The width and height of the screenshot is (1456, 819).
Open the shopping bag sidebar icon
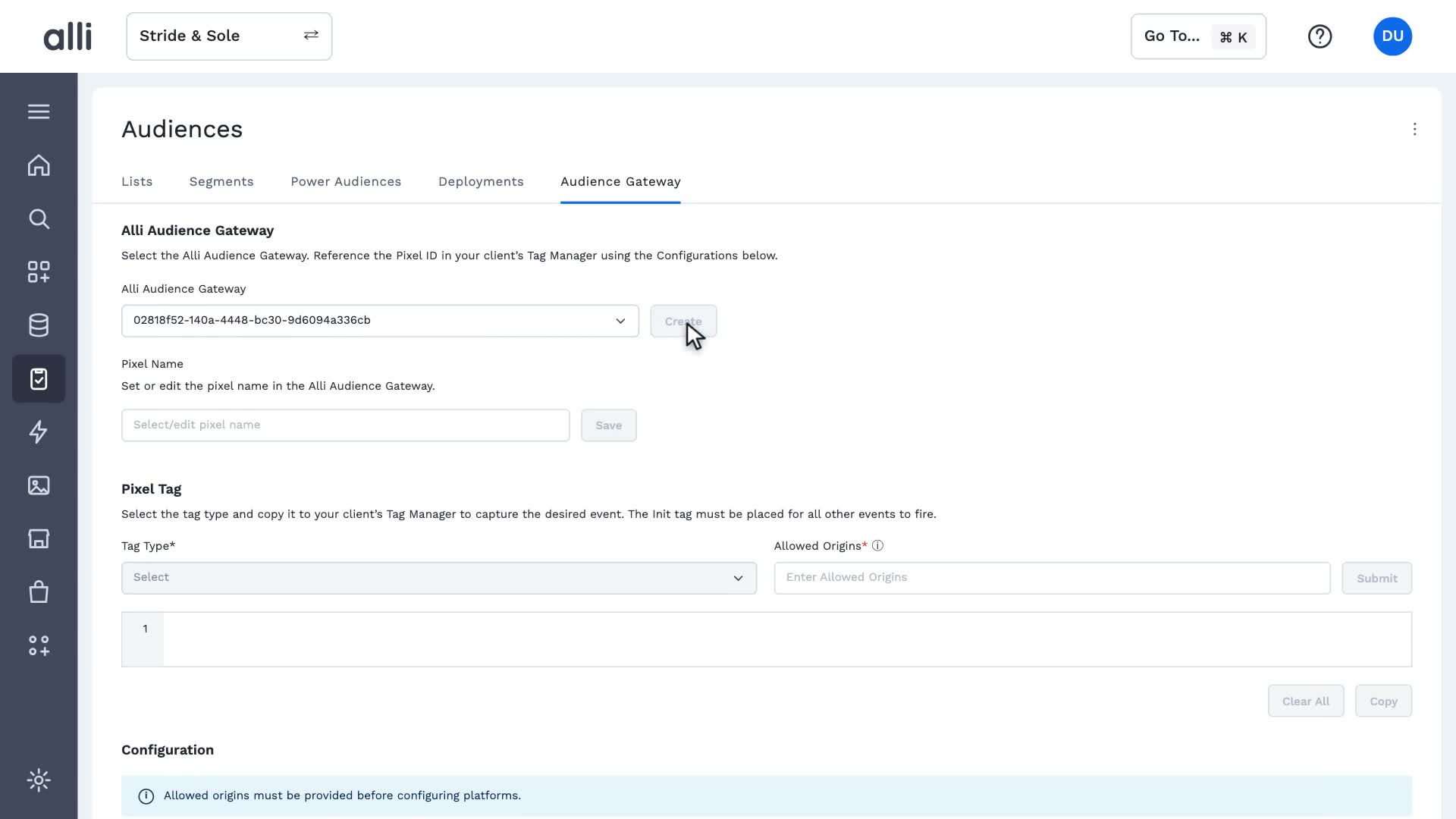tap(39, 591)
